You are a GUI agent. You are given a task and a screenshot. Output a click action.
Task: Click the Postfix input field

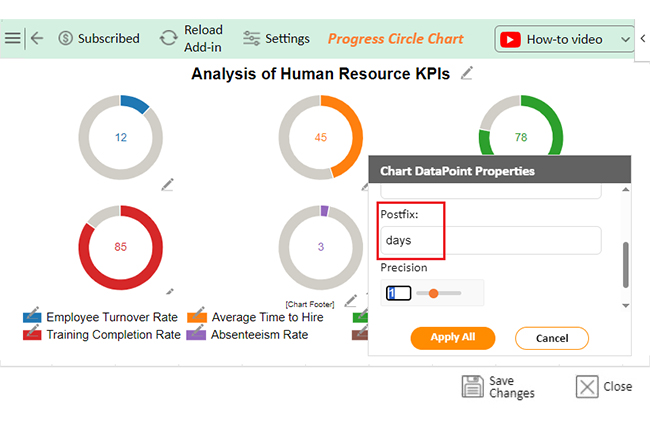[x=491, y=240]
